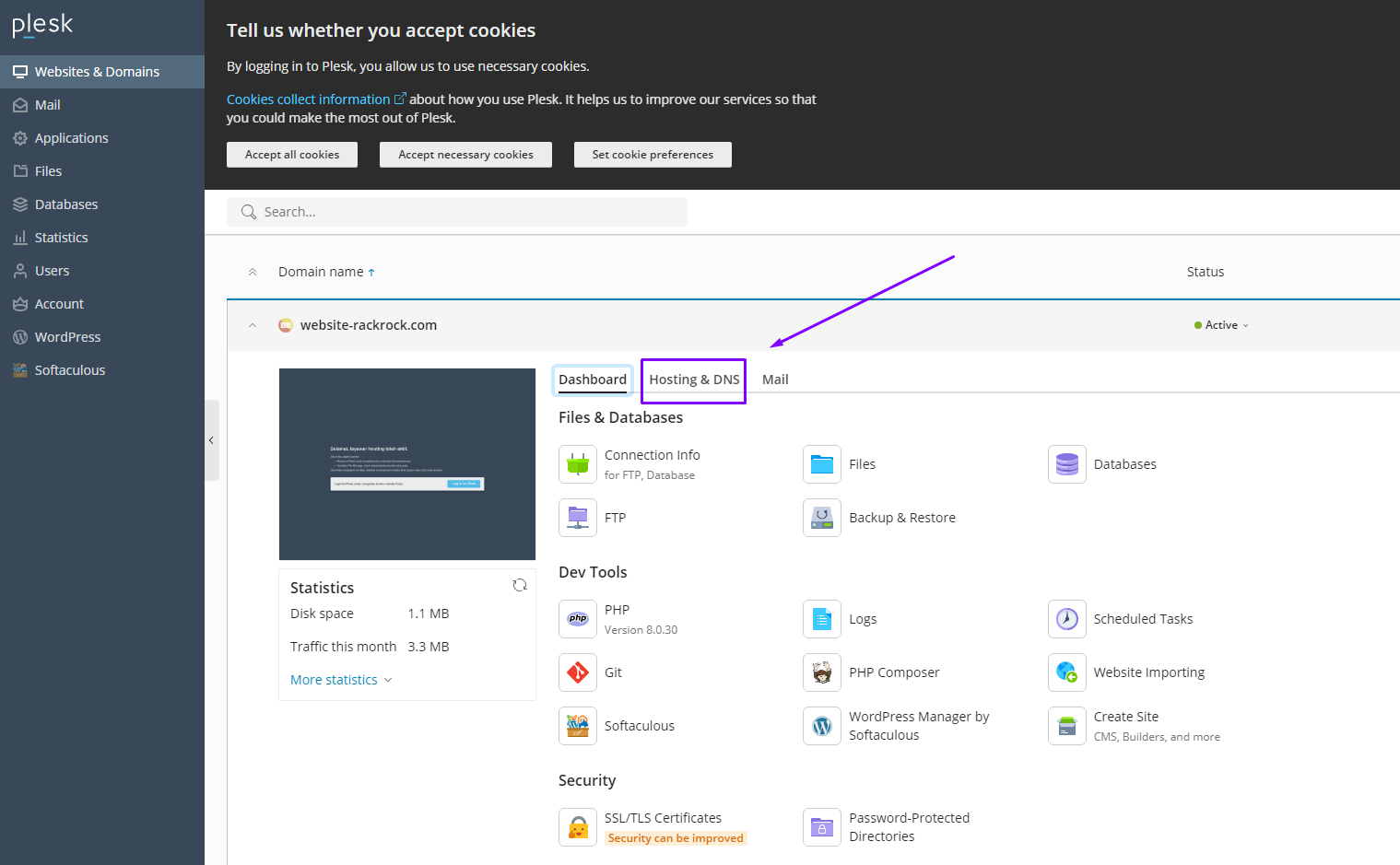The width and height of the screenshot is (1400, 865).
Task: Click the SSL/TLS Certificates lock icon
Action: coord(578,827)
